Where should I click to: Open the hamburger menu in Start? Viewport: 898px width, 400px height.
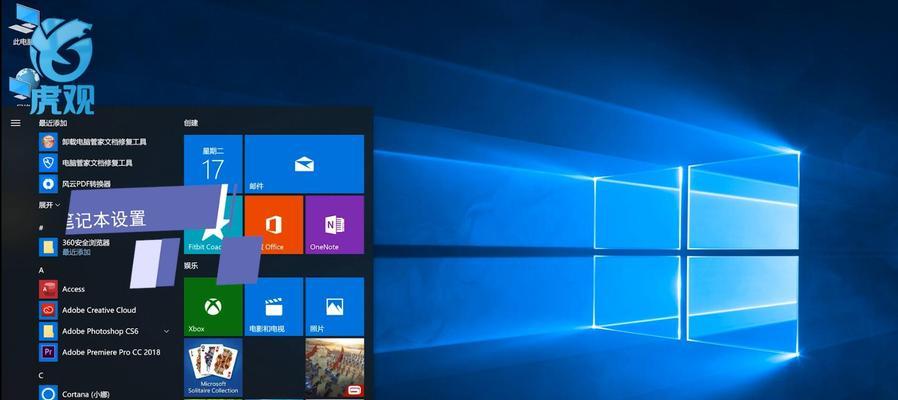(15, 123)
